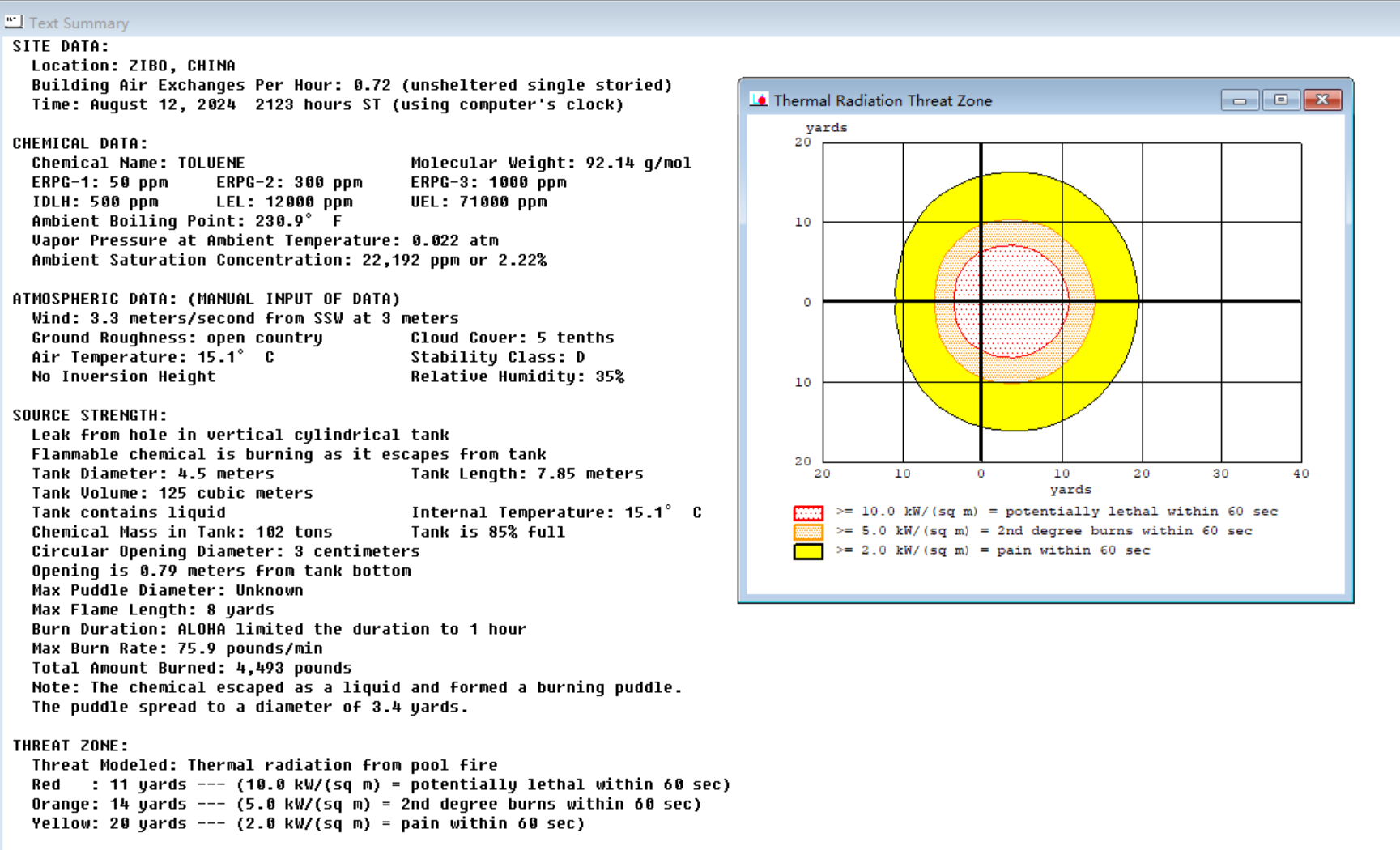Click the Text Summary title text
Viewport: 1400px width, 850px height.
pos(79,23)
